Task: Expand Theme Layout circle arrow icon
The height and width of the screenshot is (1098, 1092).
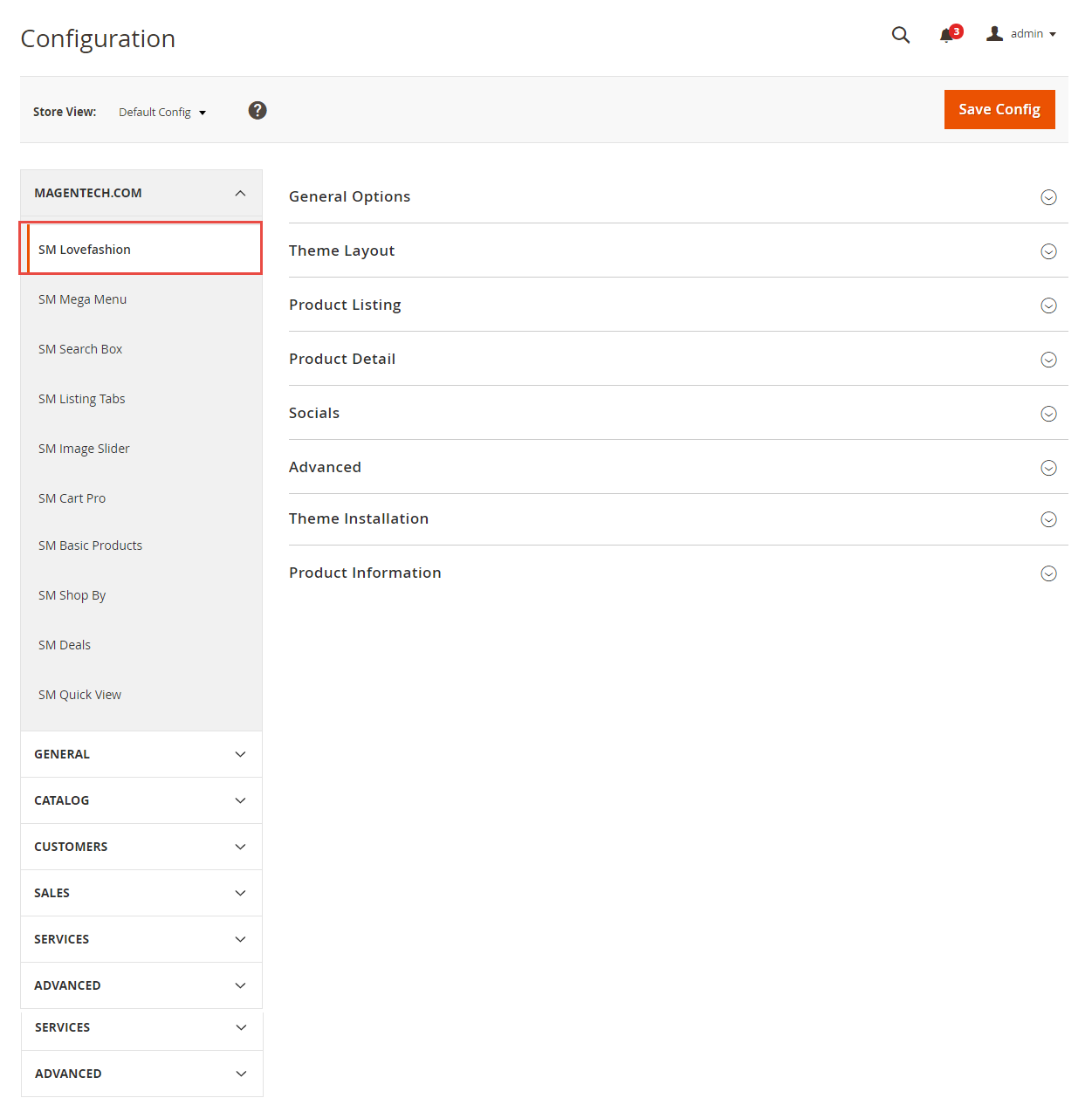Action: point(1049,251)
